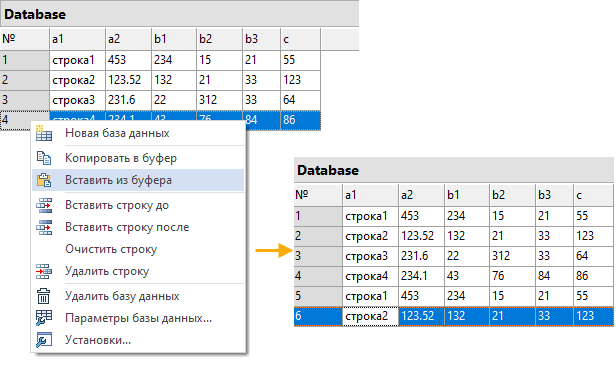
Task: Select row number 2 in left table
Action: pyautogui.click(x=25, y=80)
